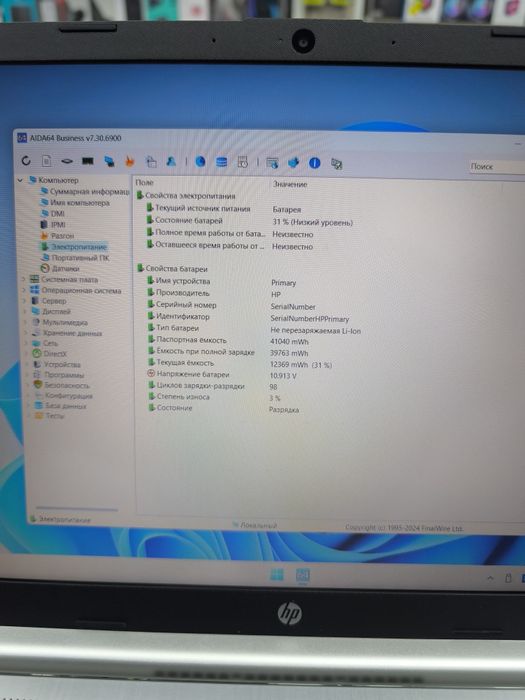Click the 39763 mWh value
525x700 pixels.
coord(289,353)
